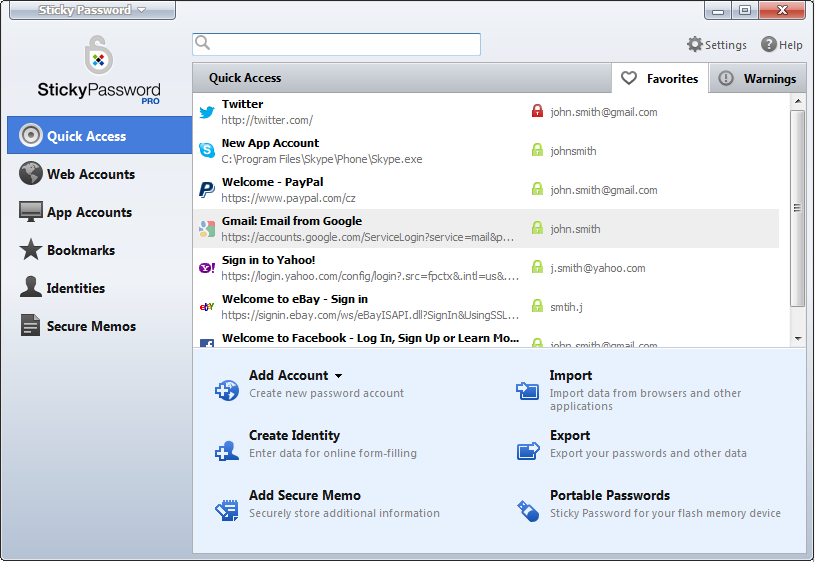The height and width of the screenshot is (562, 815).
Task: Click the Add Secure Memo icon
Action: tap(227, 510)
